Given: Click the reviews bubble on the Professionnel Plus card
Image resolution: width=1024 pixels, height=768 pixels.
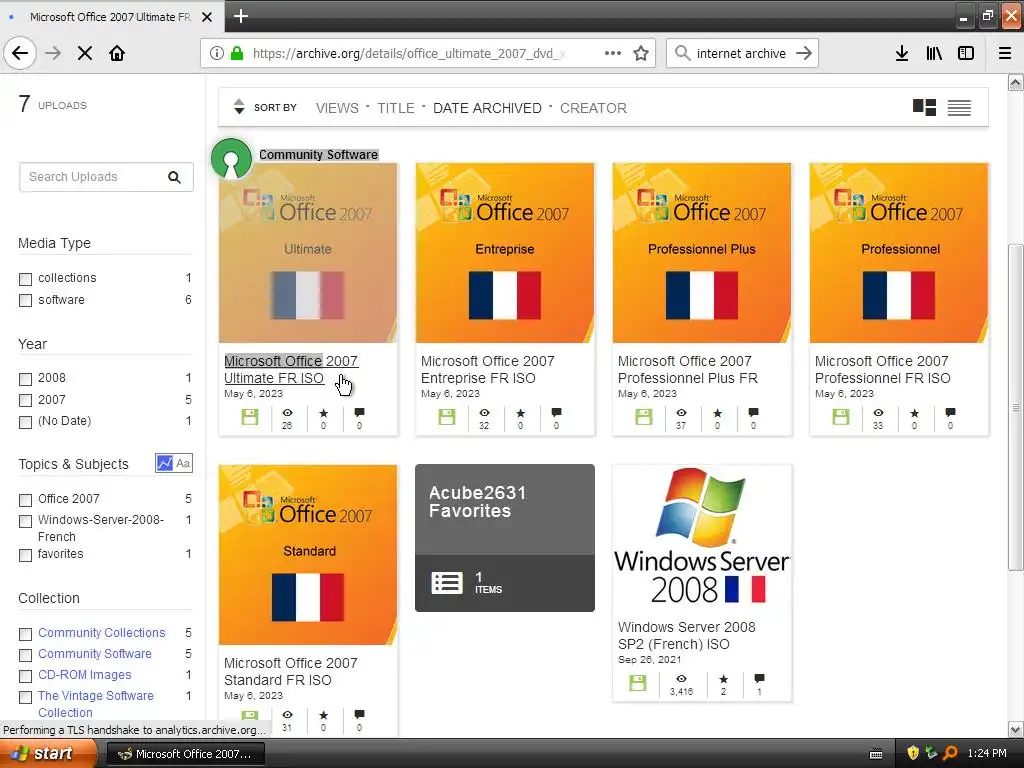Looking at the screenshot, I should pyautogui.click(x=753, y=413).
